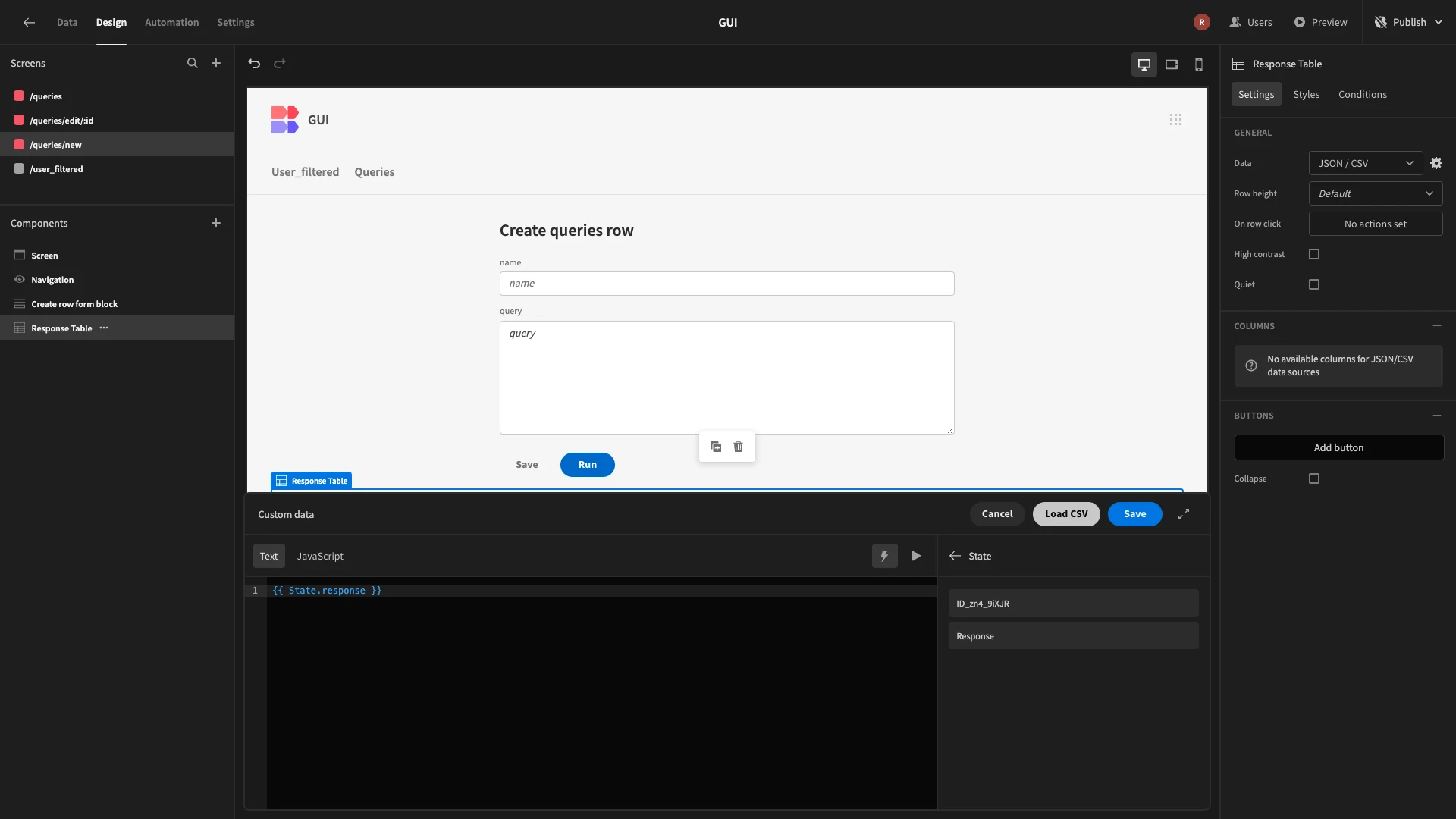Click the form Save button
Image resolution: width=1456 pixels, height=819 pixels.
pos(527,465)
